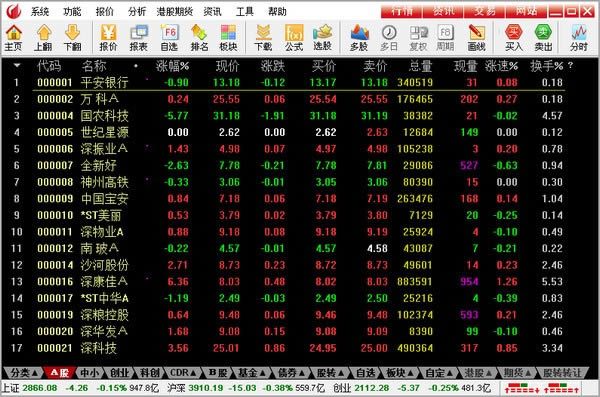
Task: Select the 画线 draw line tool
Action: click(476, 38)
